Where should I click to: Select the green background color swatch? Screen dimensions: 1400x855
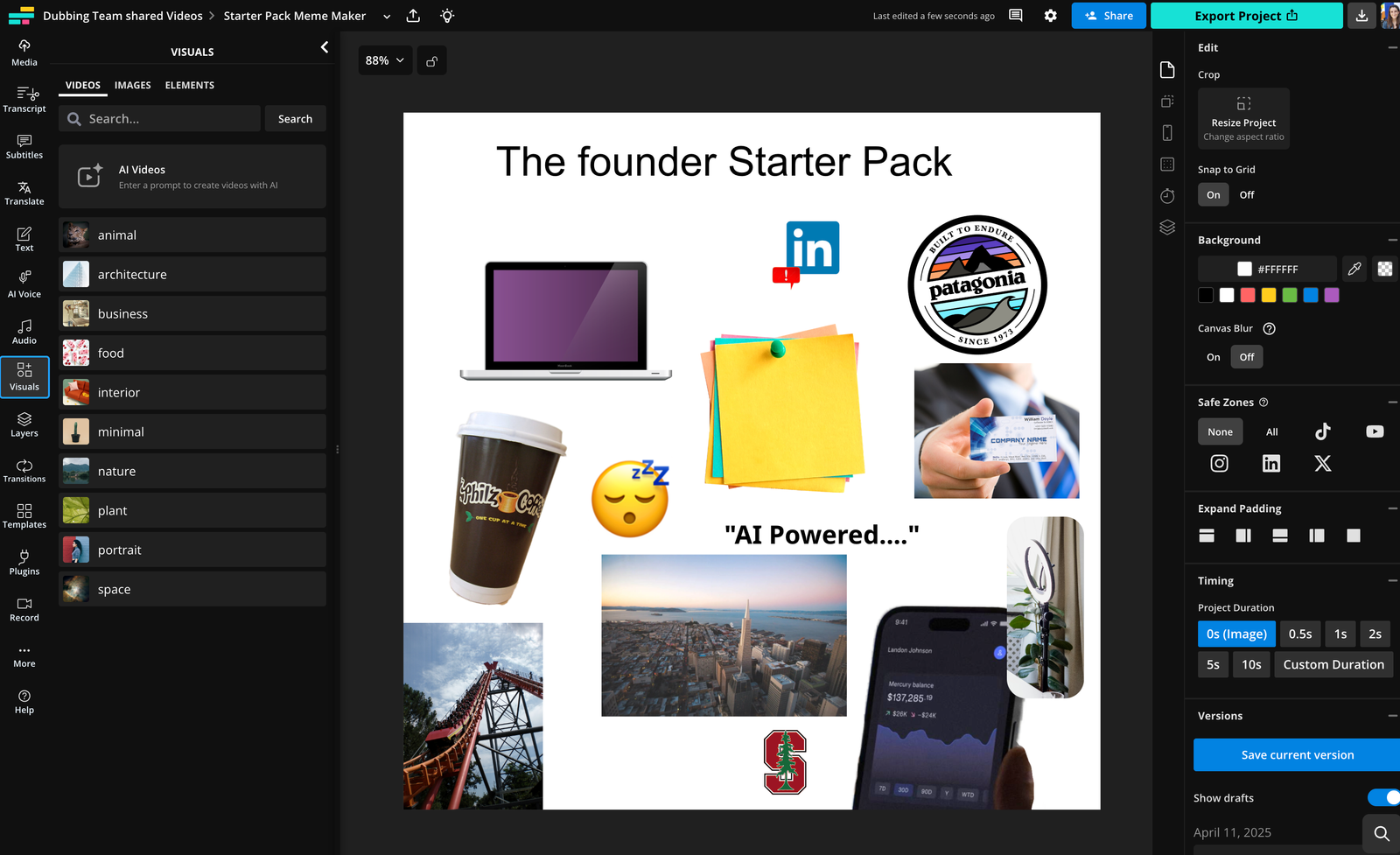click(x=1289, y=295)
